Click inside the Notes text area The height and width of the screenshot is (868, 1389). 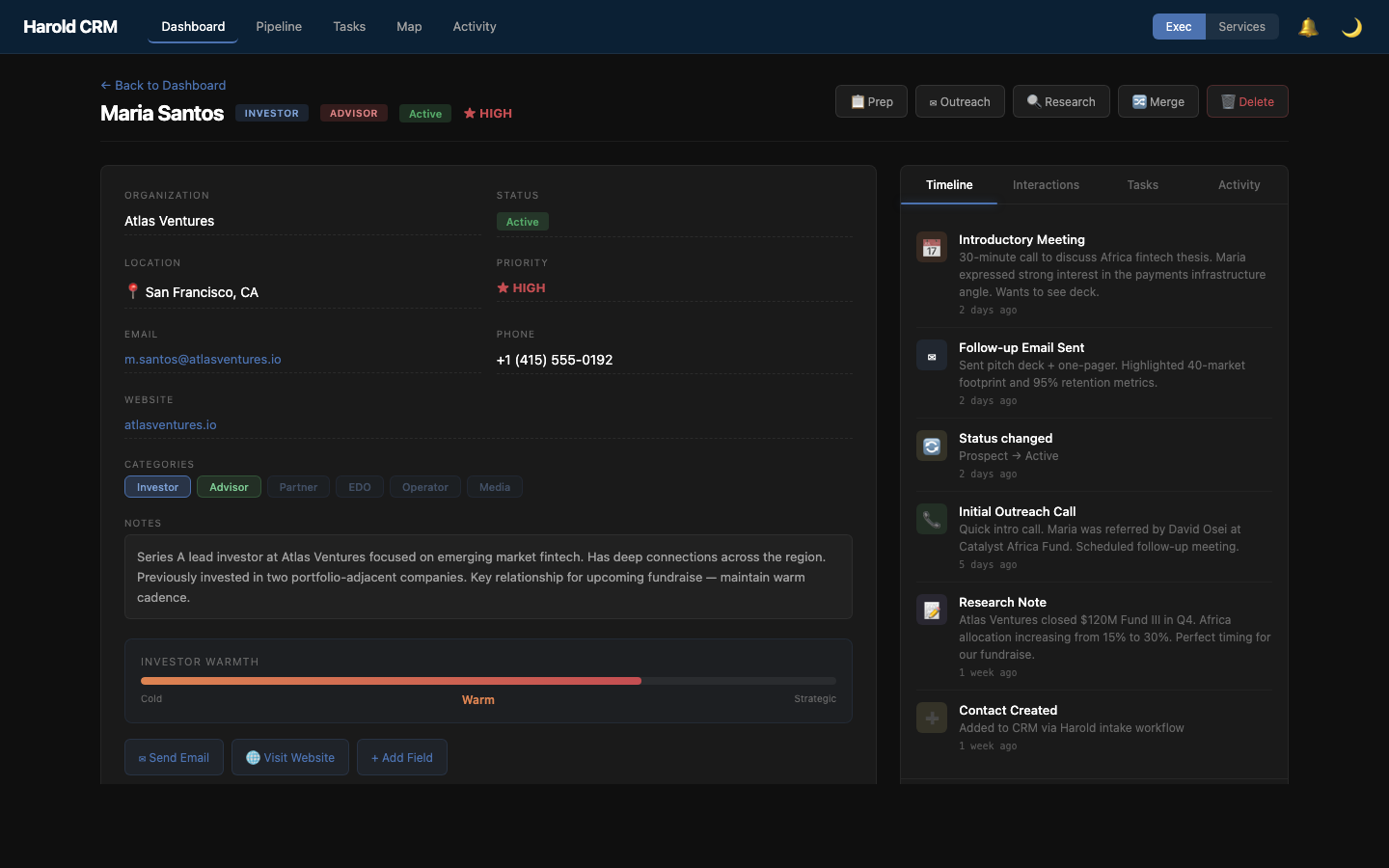[x=488, y=577]
